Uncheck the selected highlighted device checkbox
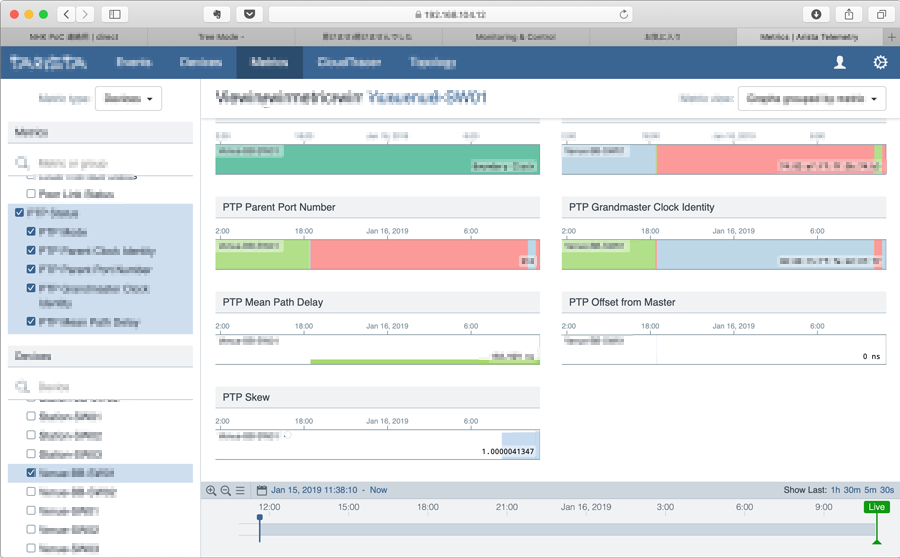Viewport: 900px width, 558px height. 31,472
